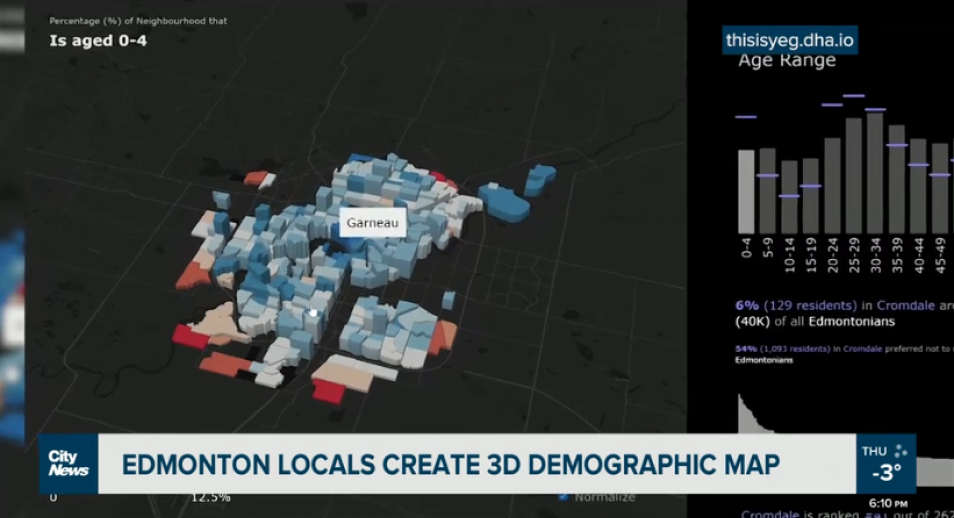Click the 'Age Range' chart title
Image resolution: width=954 pixels, height=518 pixels.
tap(787, 61)
